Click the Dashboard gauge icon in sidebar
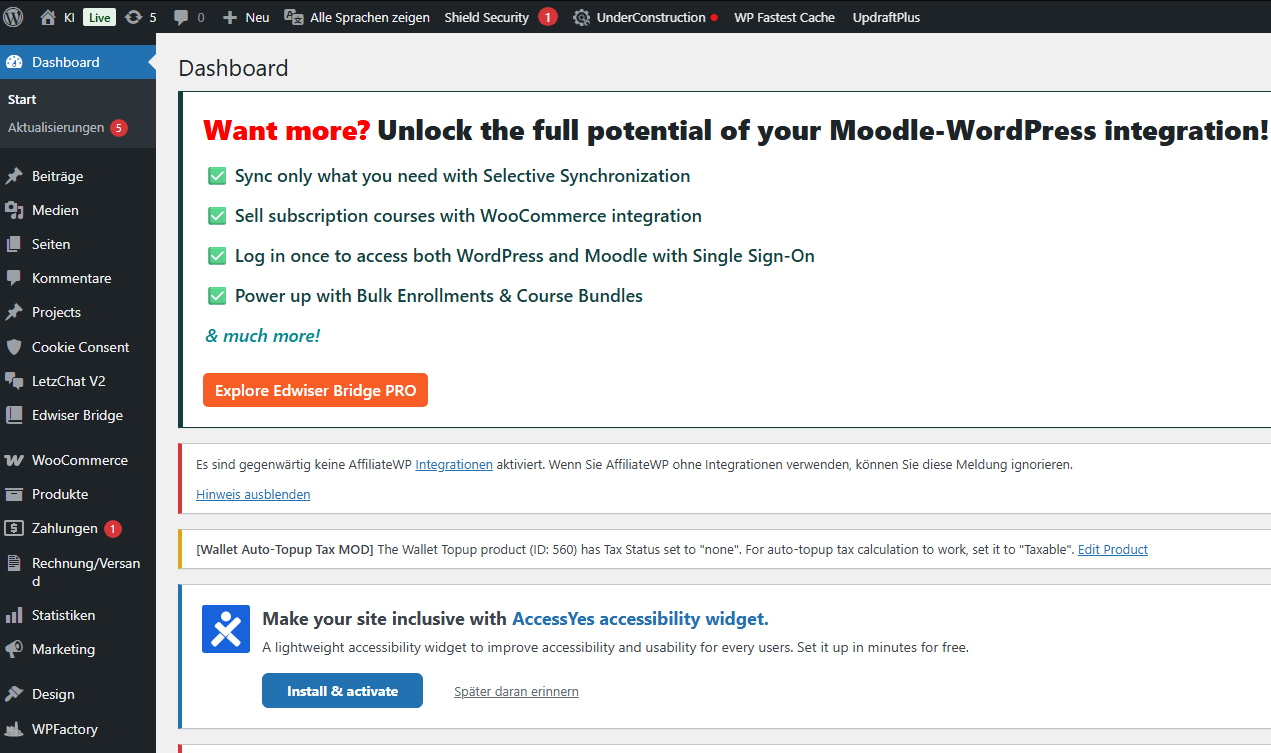Viewport: 1271px width, 753px height. [14, 62]
